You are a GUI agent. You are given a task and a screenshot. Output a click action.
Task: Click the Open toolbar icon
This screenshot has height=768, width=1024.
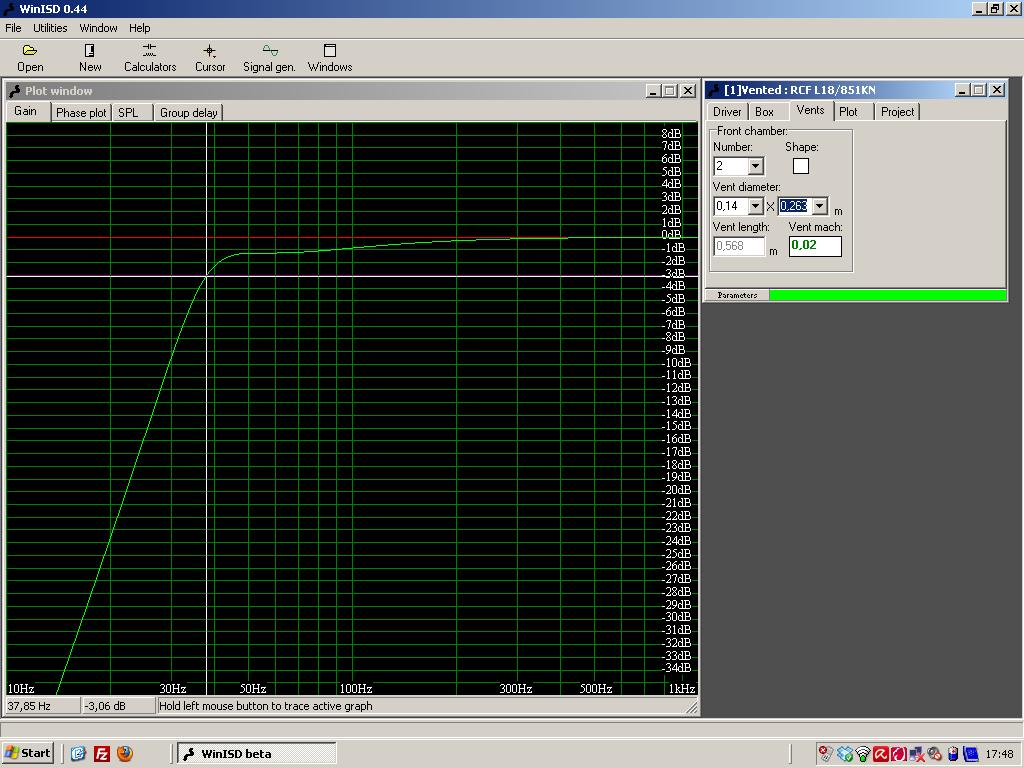(x=30, y=57)
